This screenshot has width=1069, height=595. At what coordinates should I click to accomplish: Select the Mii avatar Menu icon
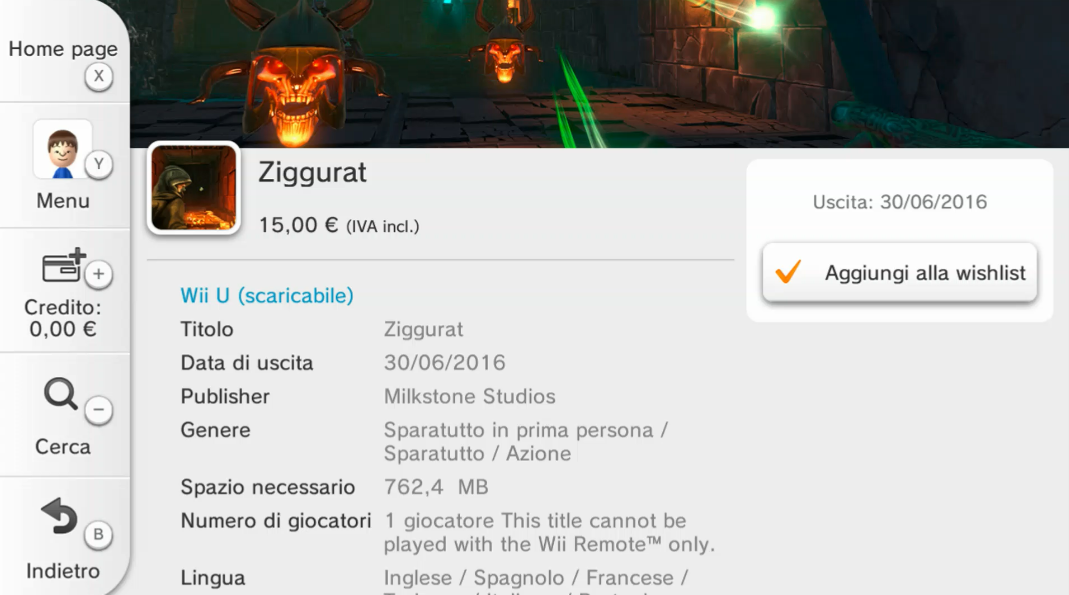pos(63,150)
